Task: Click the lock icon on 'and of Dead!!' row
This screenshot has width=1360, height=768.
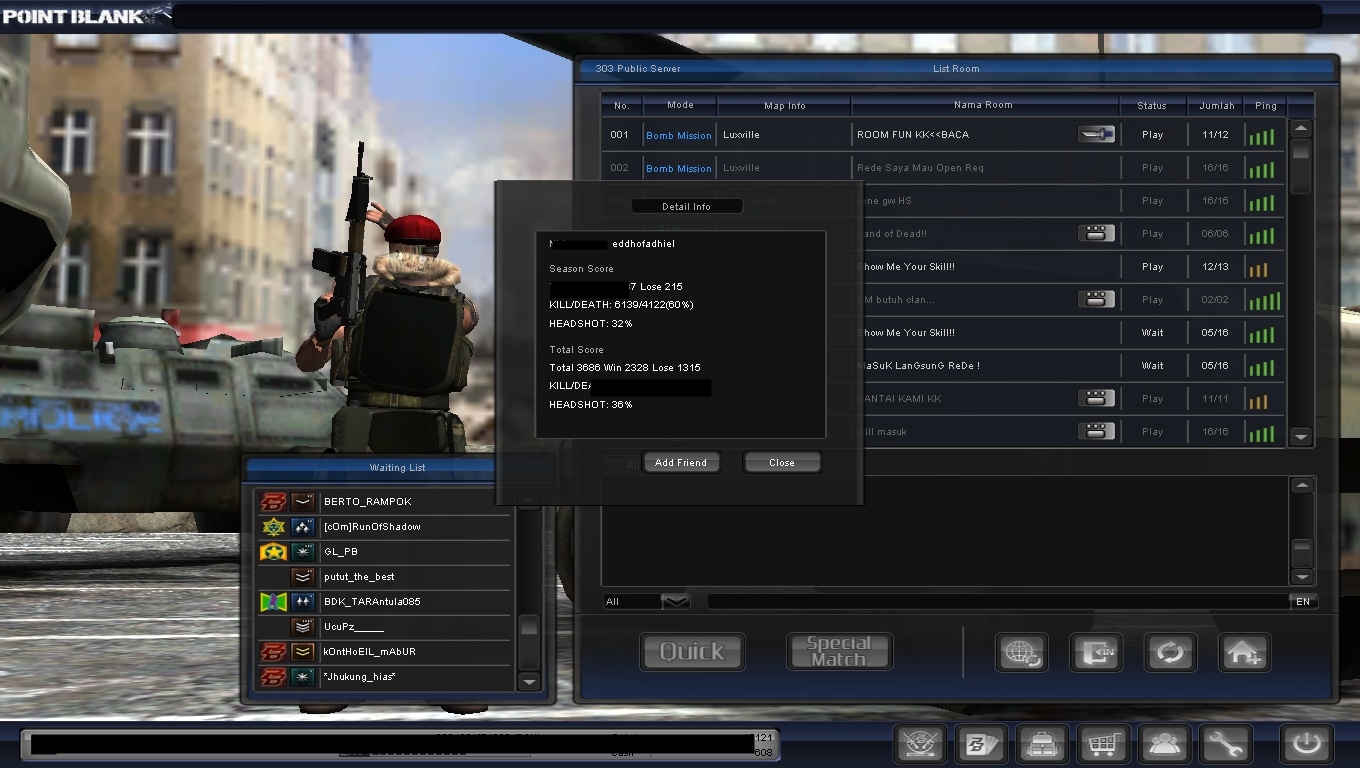Action: 1096,233
